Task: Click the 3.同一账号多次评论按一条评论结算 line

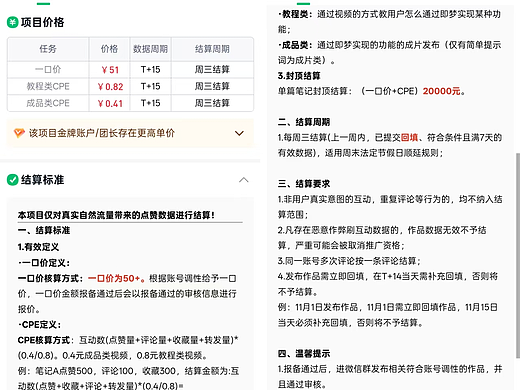Action: pyautogui.click(x=349, y=261)
